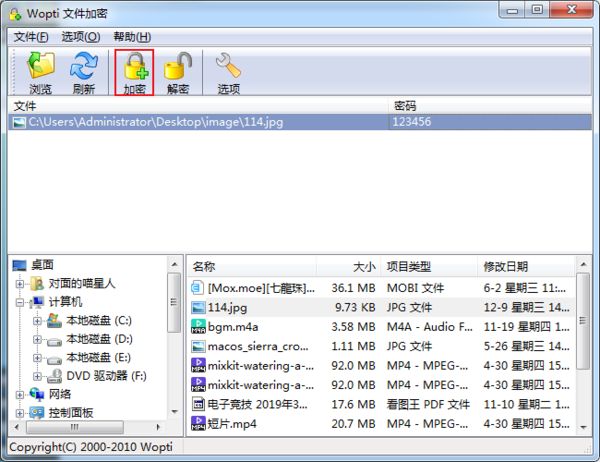
Task: Click the 浏览 browse toolbar icon
Action: 41,68
